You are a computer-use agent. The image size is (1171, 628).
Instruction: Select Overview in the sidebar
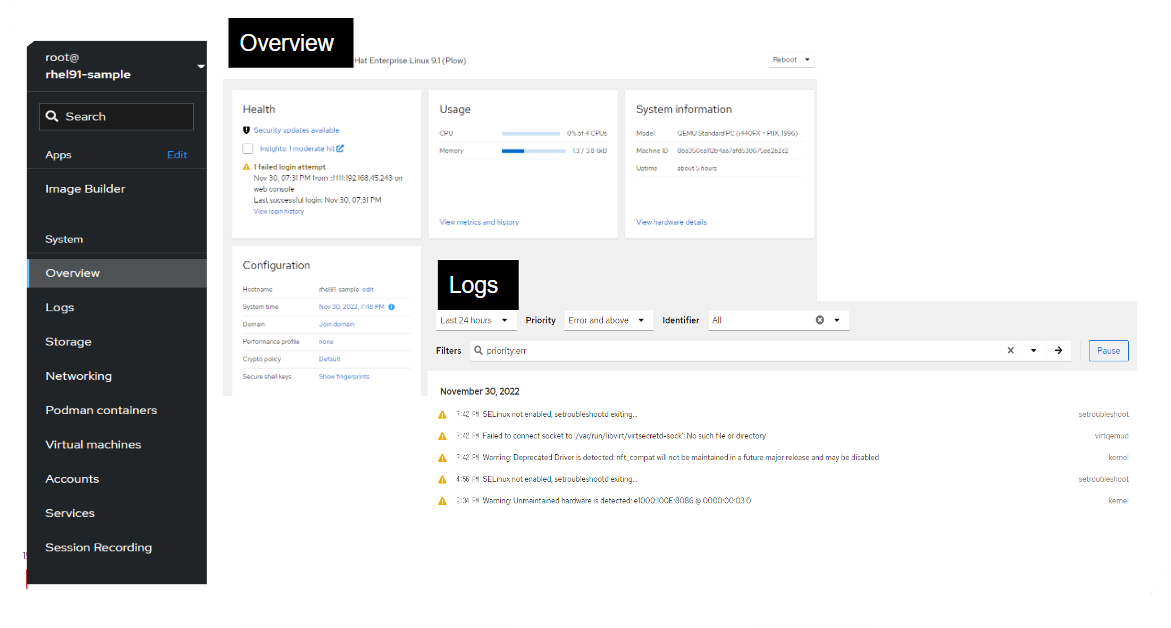[117, 273]
